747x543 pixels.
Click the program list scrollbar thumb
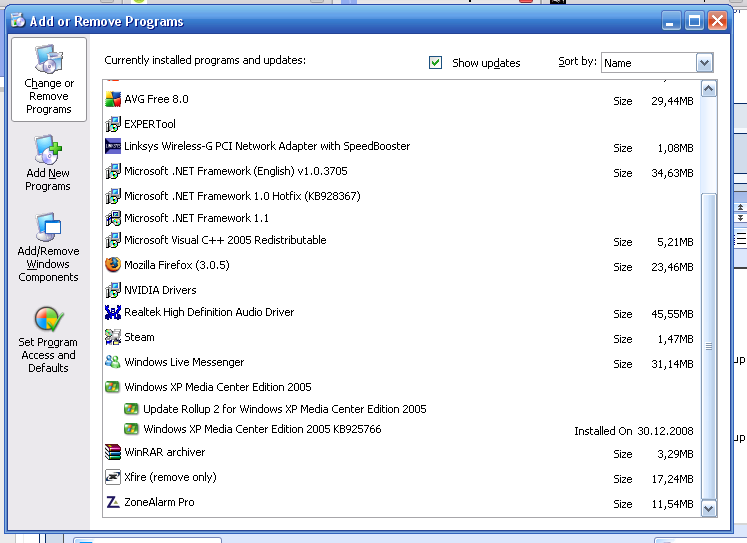[x=709, y=346]
